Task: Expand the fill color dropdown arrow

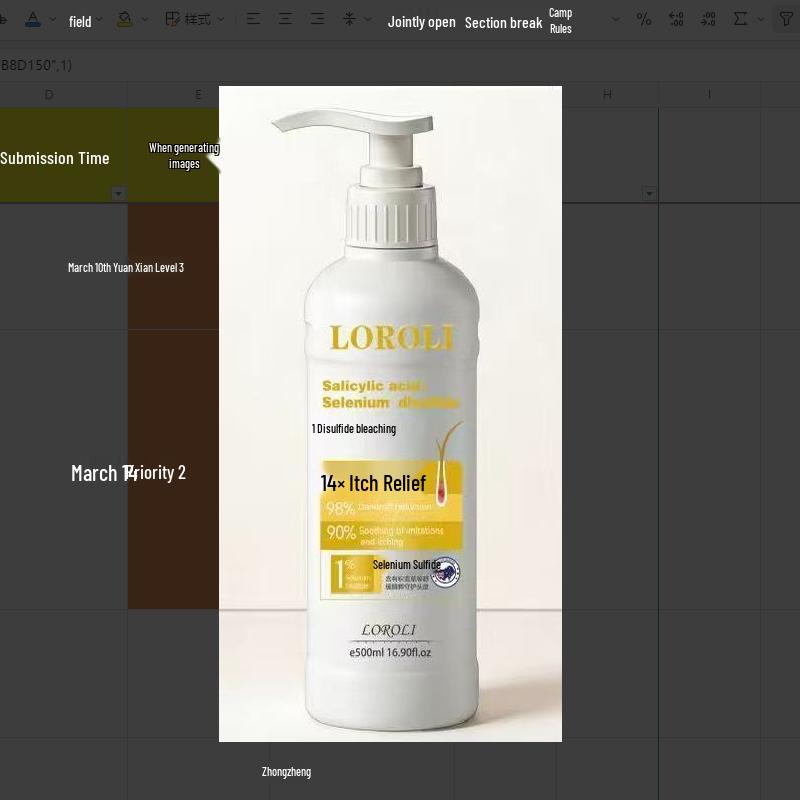Action: [144, 20]
